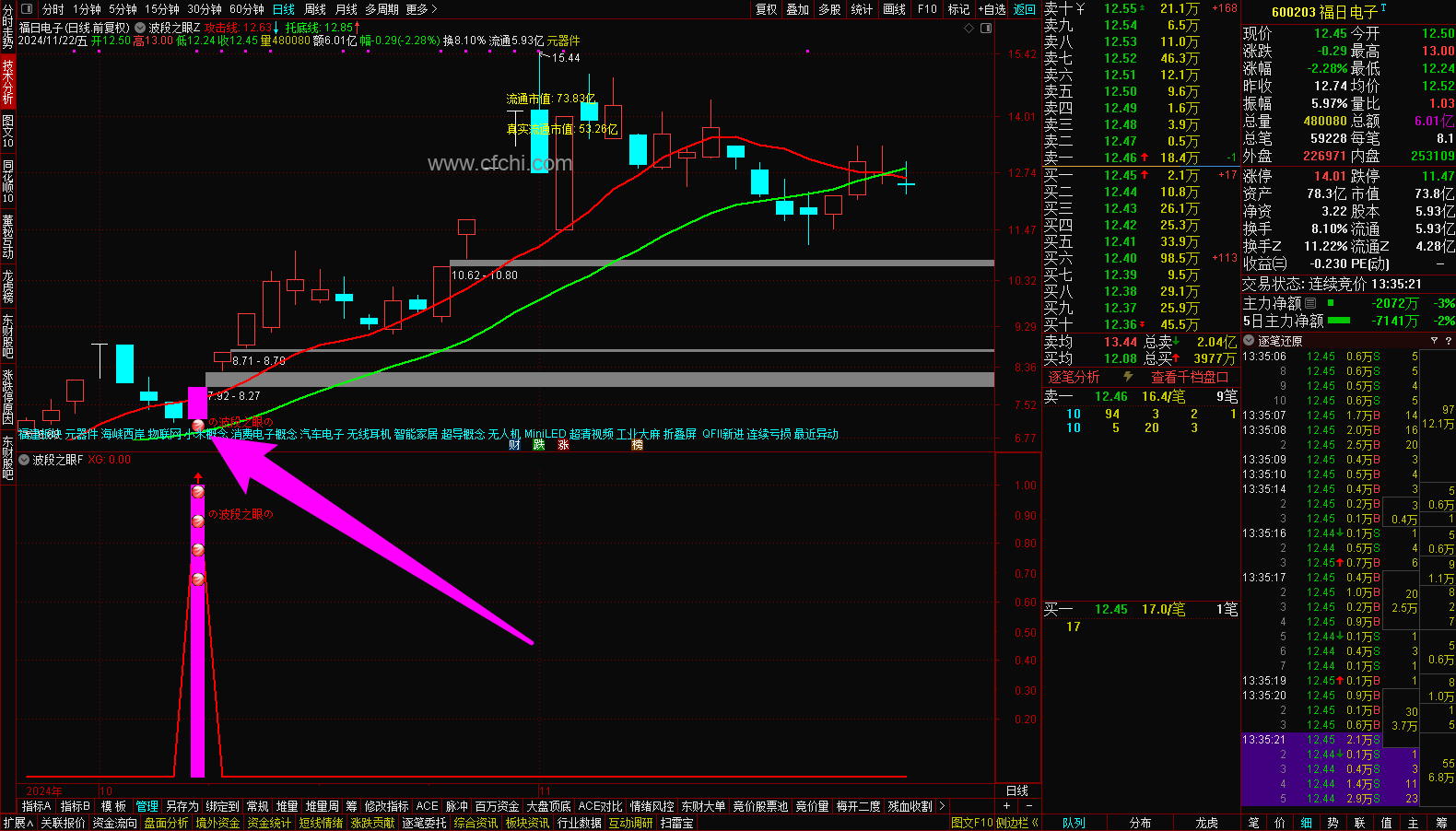
Task: Click the 叠加 overlay button
Action: 798,9
